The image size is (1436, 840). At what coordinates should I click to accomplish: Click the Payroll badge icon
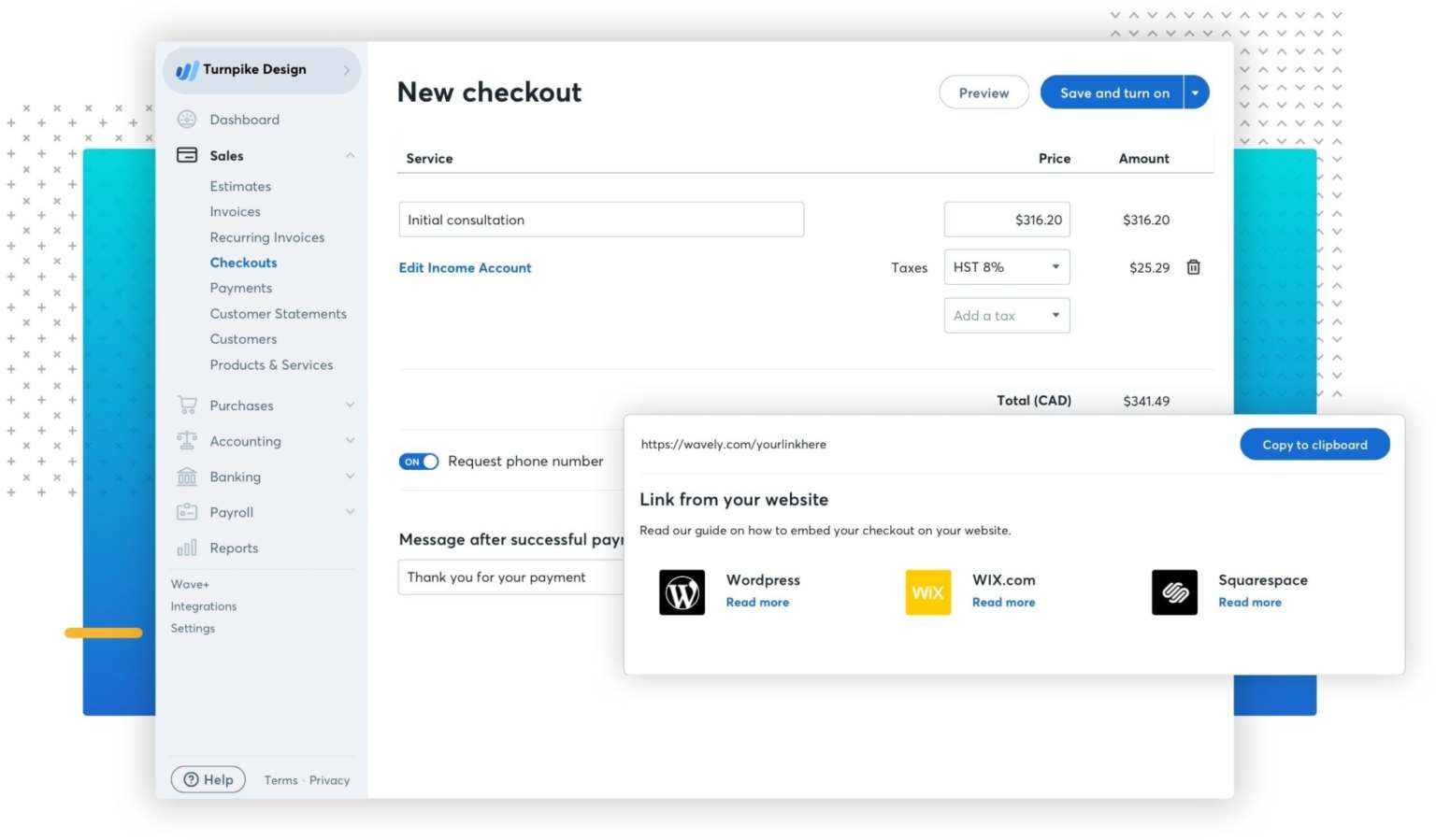(x=186, y=511)
